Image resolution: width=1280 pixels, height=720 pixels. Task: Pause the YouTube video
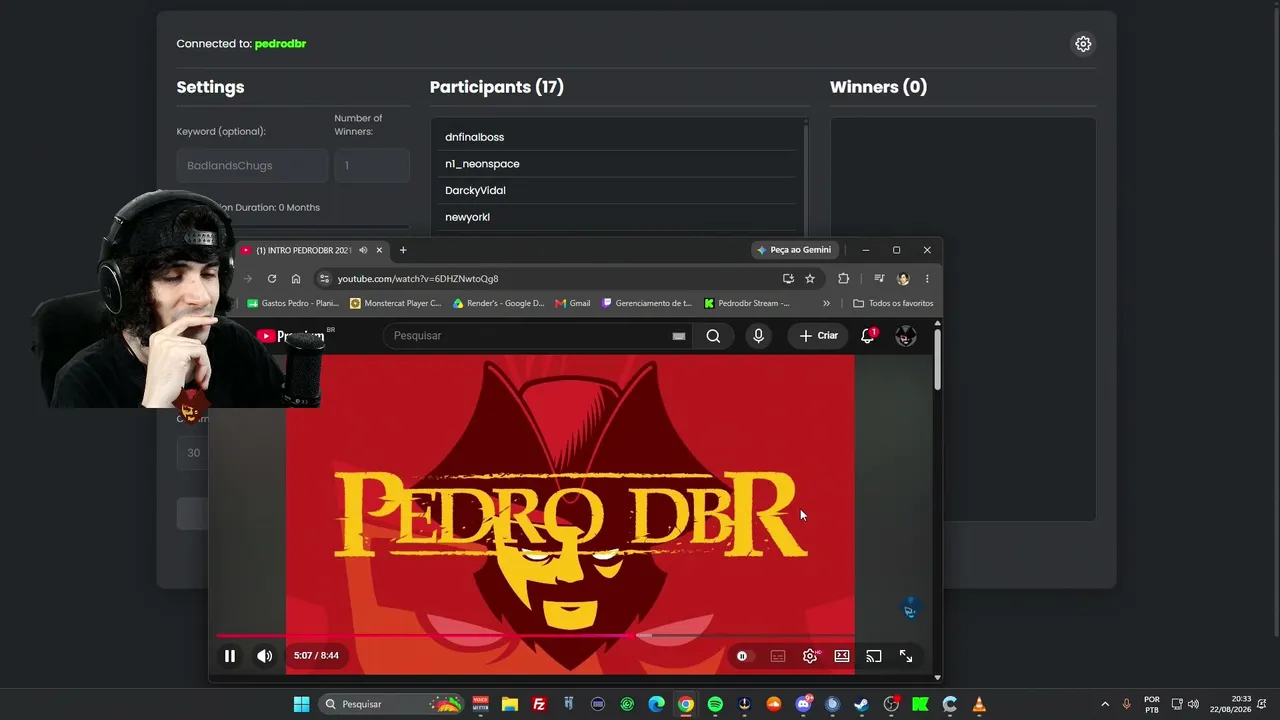click(230, 656)
